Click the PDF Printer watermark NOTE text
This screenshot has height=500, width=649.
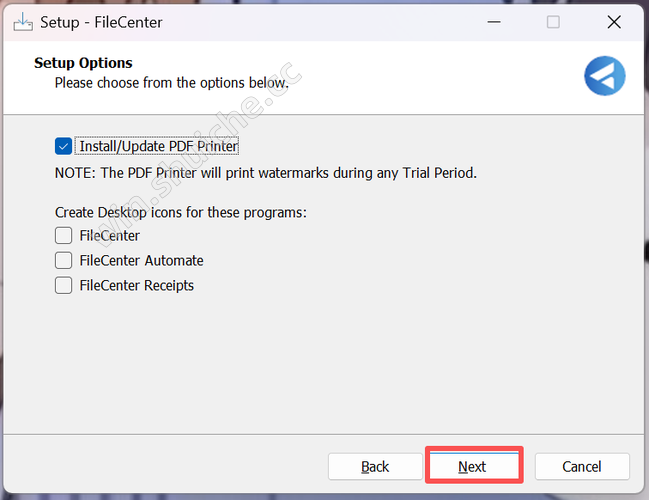tap(266, 173)
